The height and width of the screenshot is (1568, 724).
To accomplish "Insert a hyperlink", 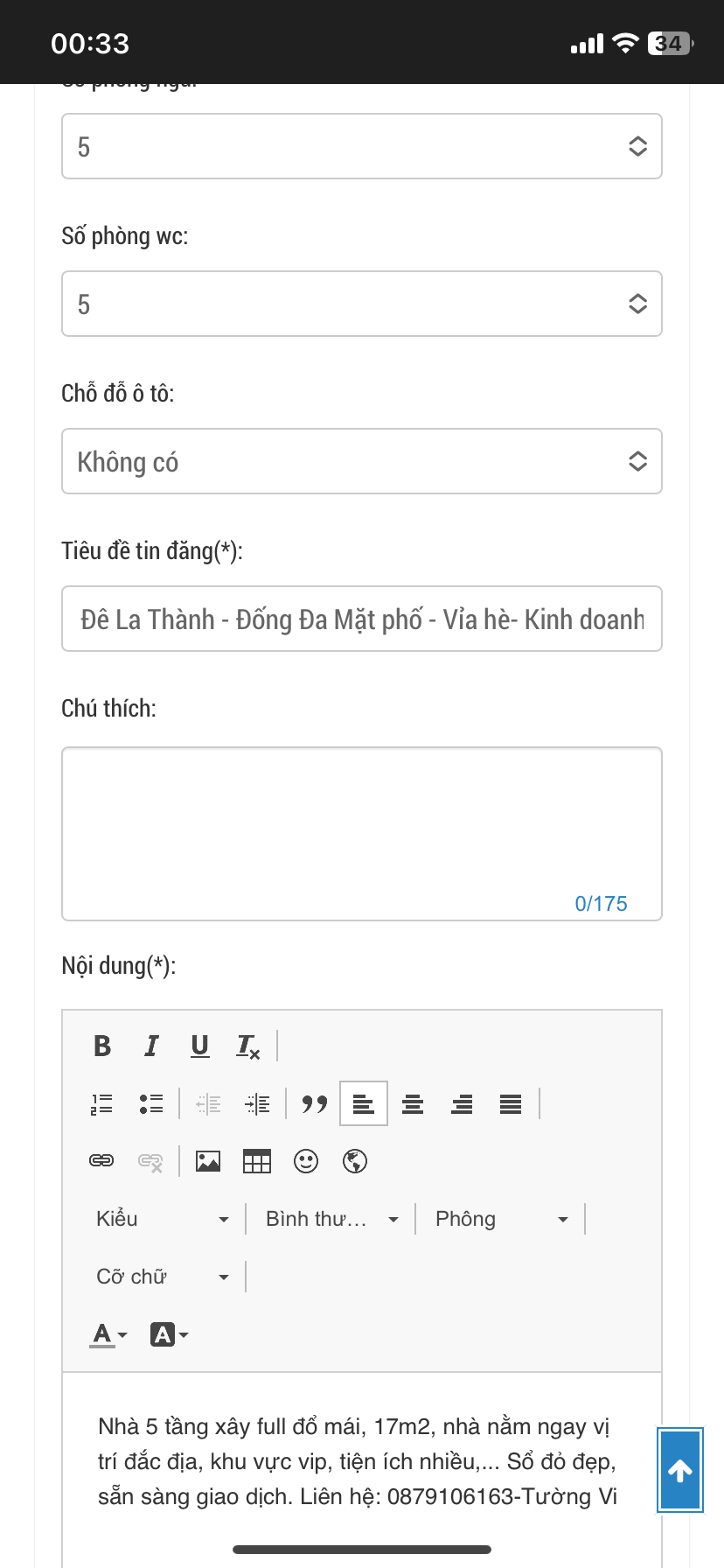I will coord(102,1161).
